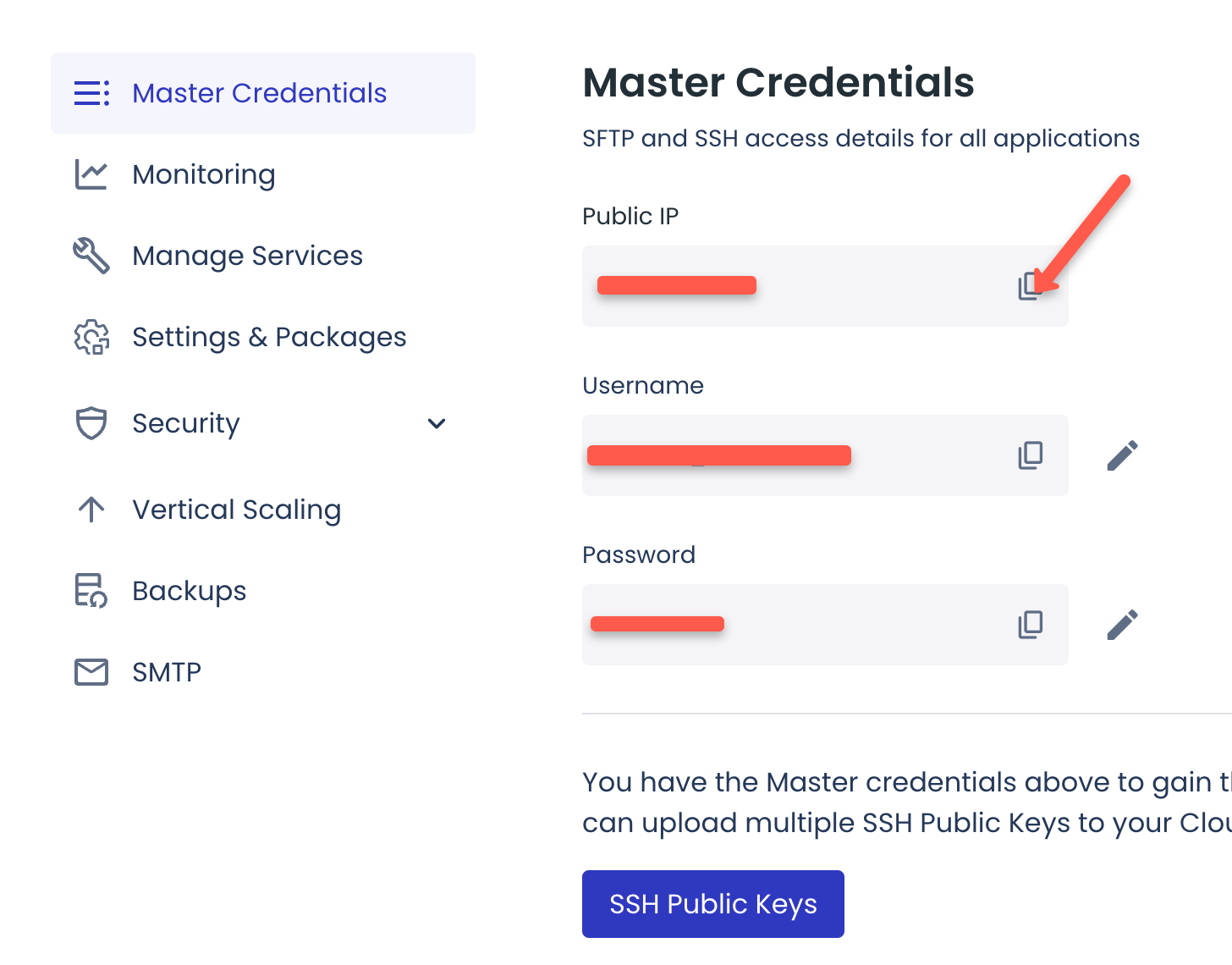Copy the Password value

[1030, 625]
